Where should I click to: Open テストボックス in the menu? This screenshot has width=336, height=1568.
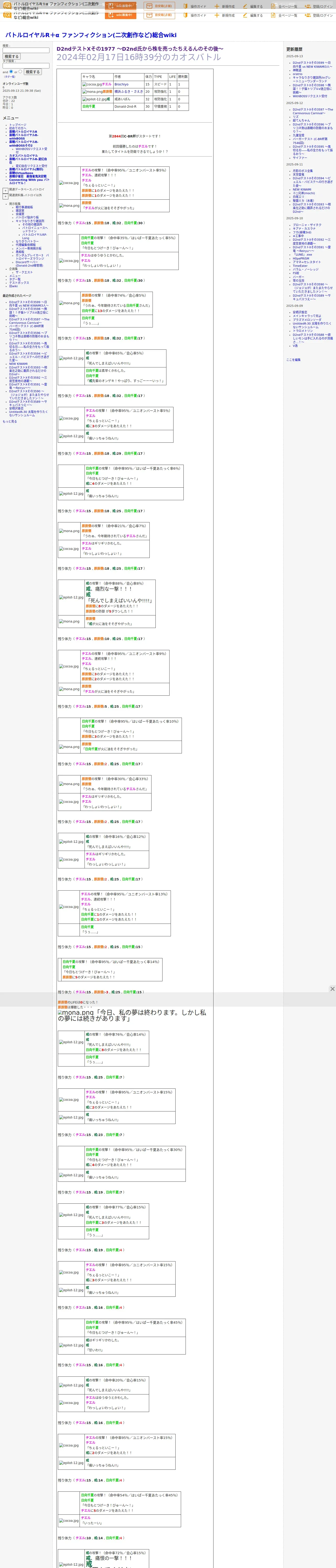pos(19,283)
